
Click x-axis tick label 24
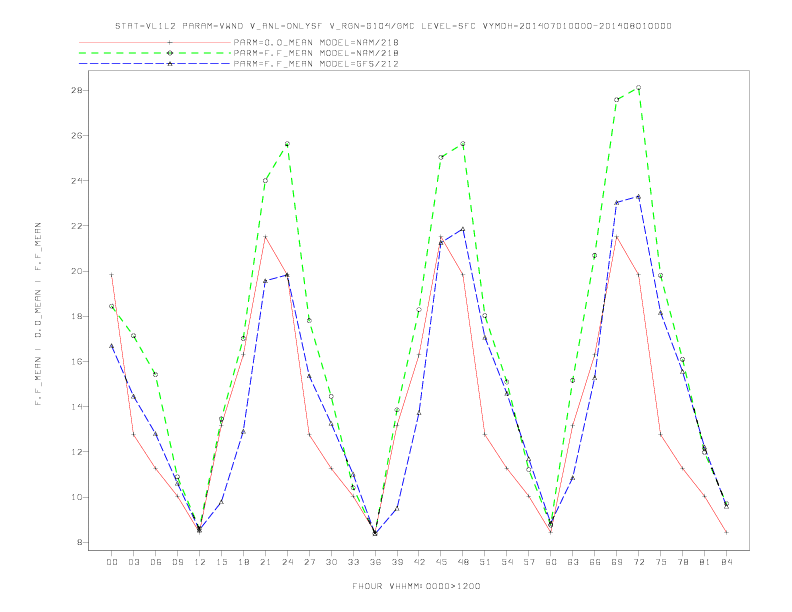coord(287,562)
